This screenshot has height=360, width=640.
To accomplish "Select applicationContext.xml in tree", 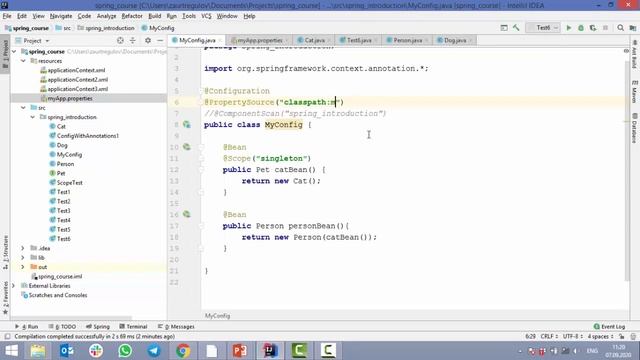I will (x=76, y=70).
